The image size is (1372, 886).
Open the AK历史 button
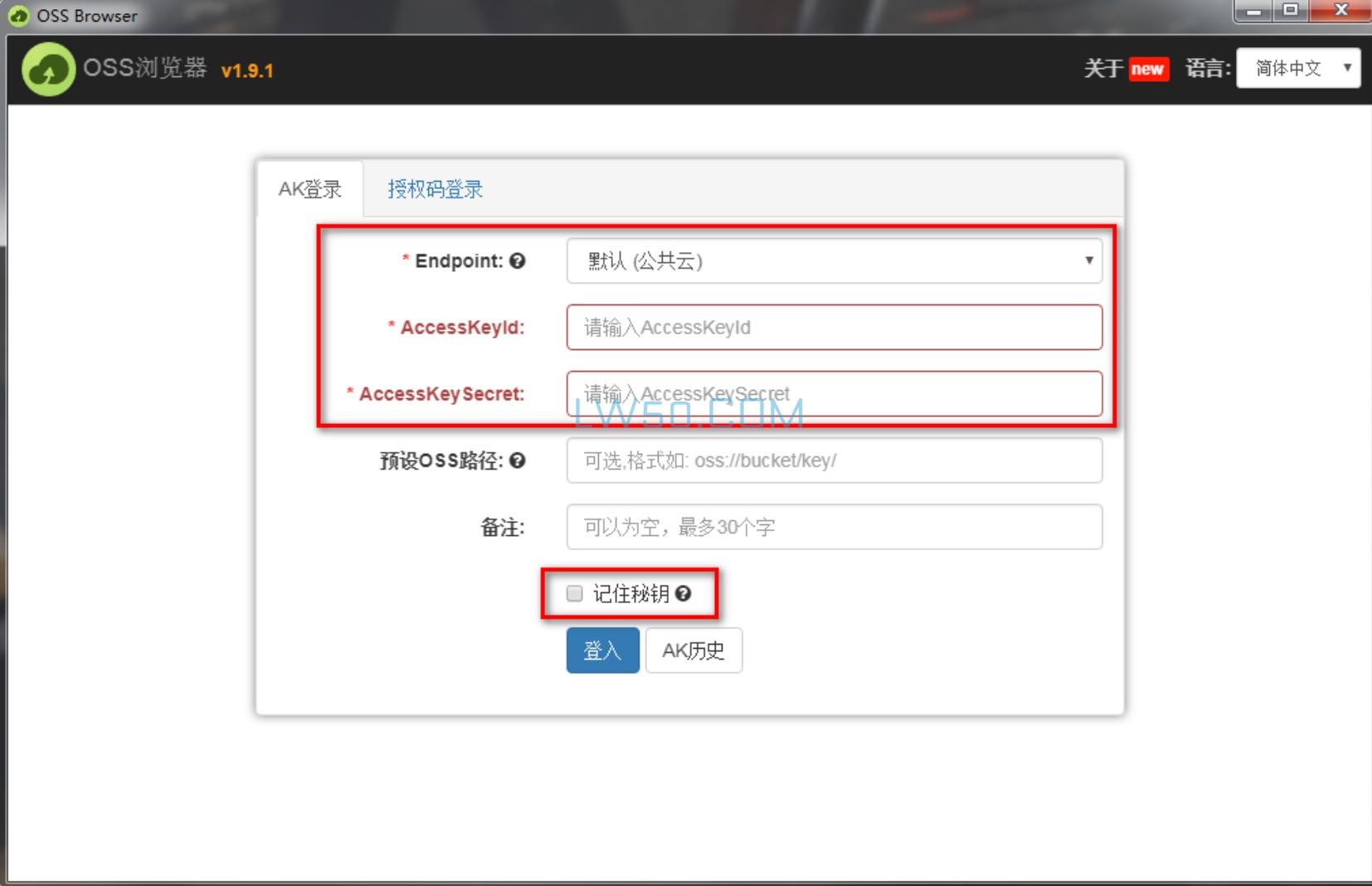pos(693,650)
